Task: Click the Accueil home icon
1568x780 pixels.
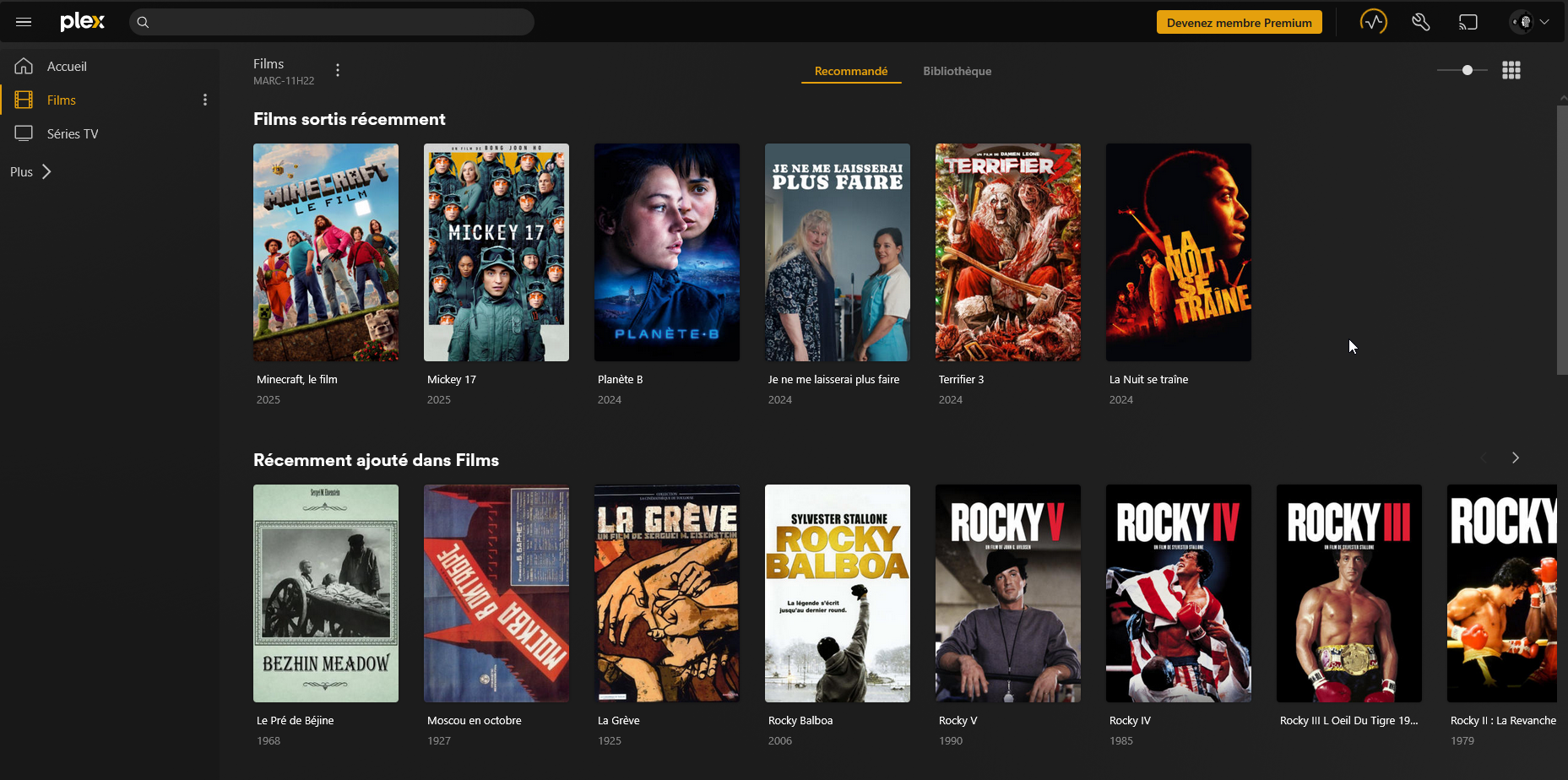Action: (x=24, y=66)
